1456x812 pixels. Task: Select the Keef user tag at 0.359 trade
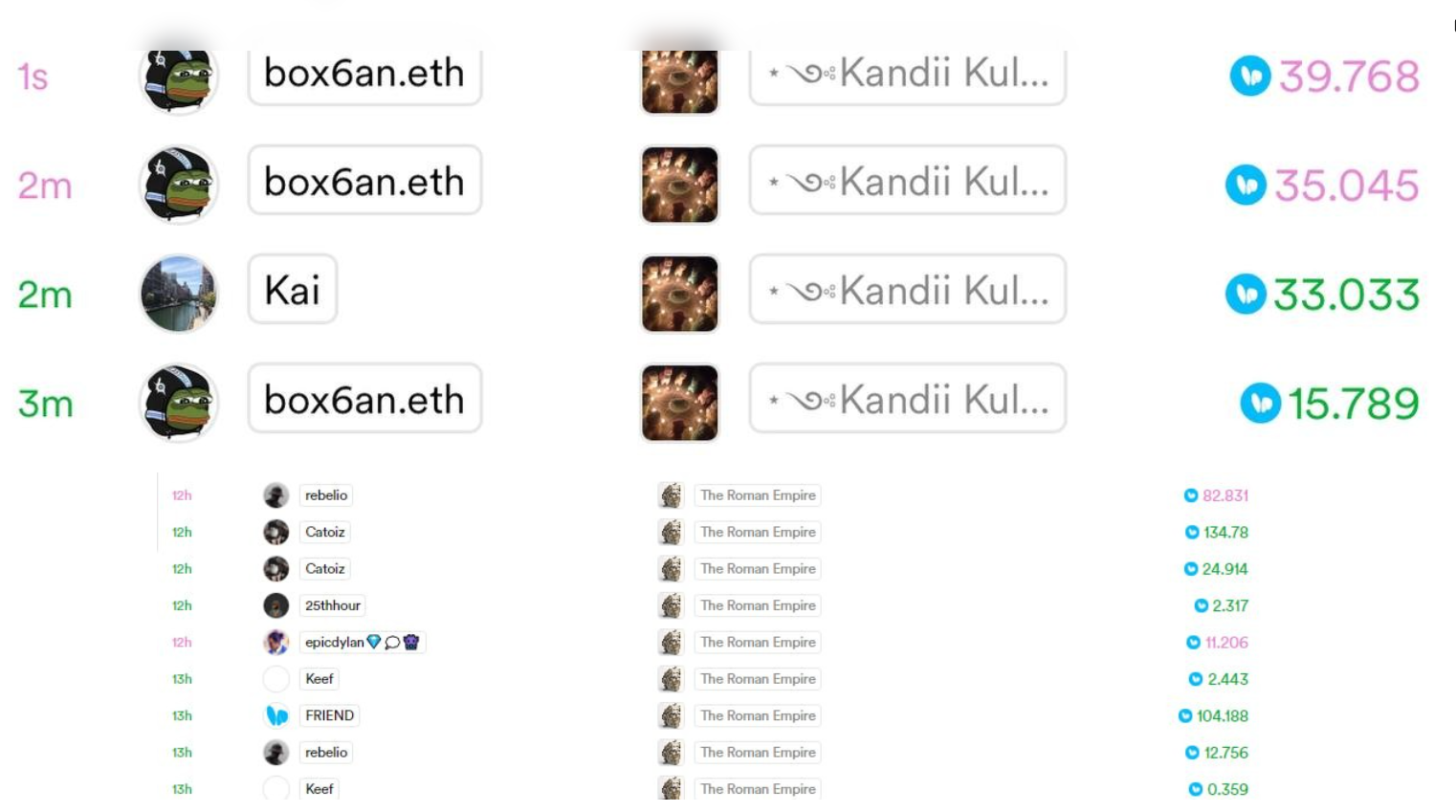[x=320, y=789]
